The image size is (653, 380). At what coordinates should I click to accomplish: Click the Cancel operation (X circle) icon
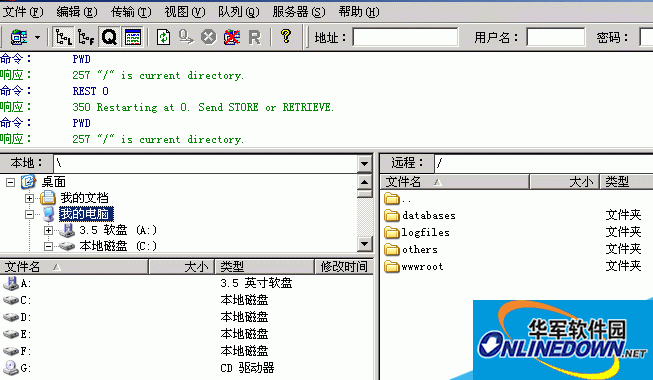click(x=209, y=38)
